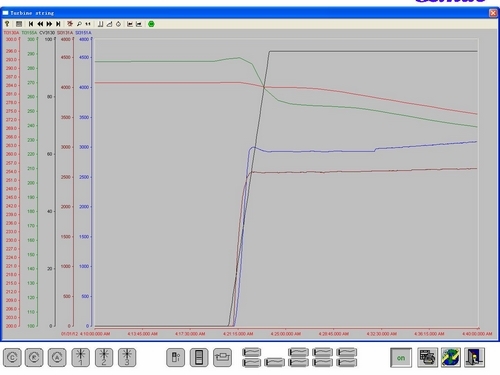Click the red bug icon in toolbar
This screenshot has width=500, height=375.
pyautogui.click(x=70, y=24)
